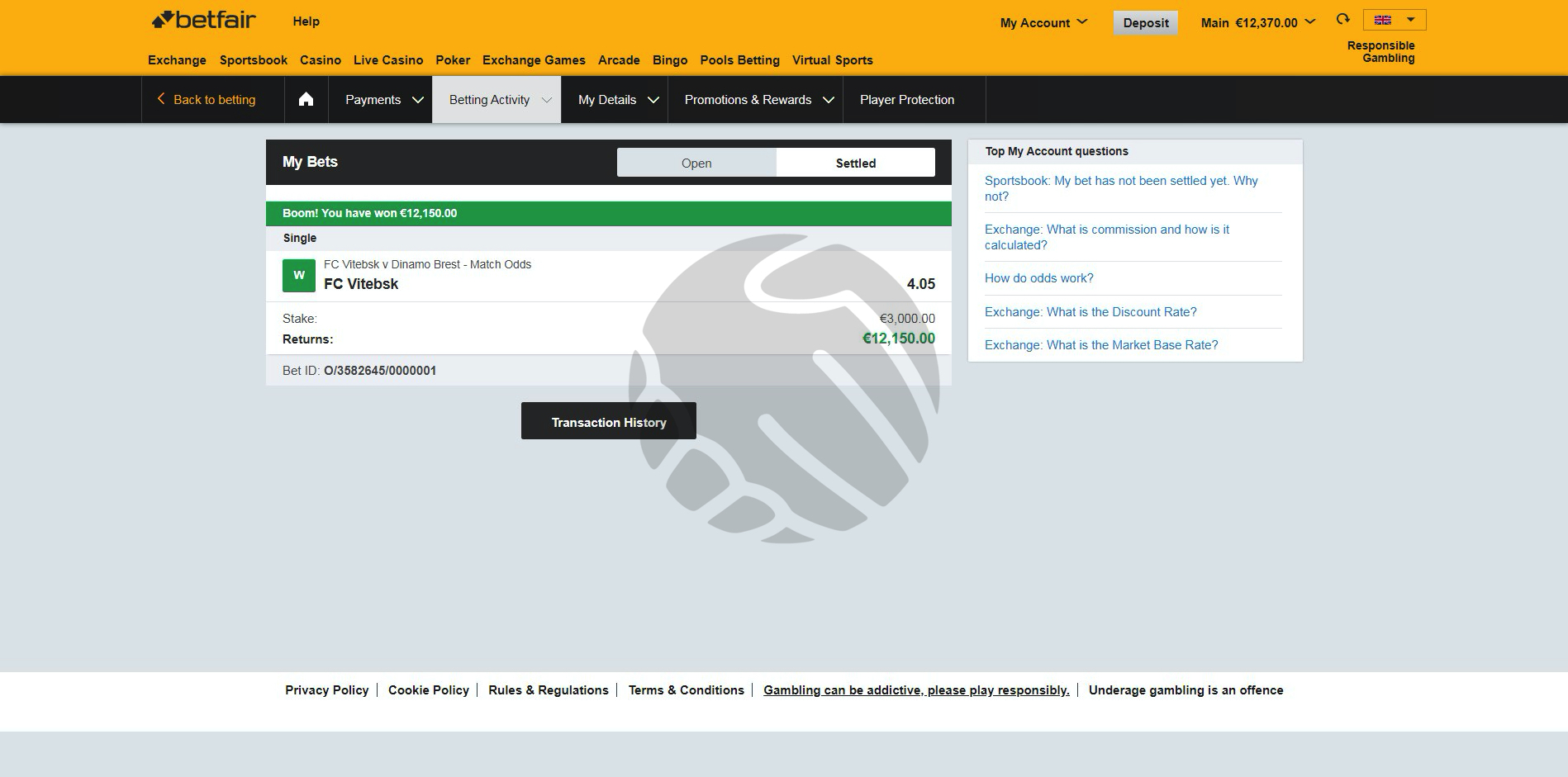Go to Sportsbook
Screen dimensions: 1568x777
(x=254, y=60)
